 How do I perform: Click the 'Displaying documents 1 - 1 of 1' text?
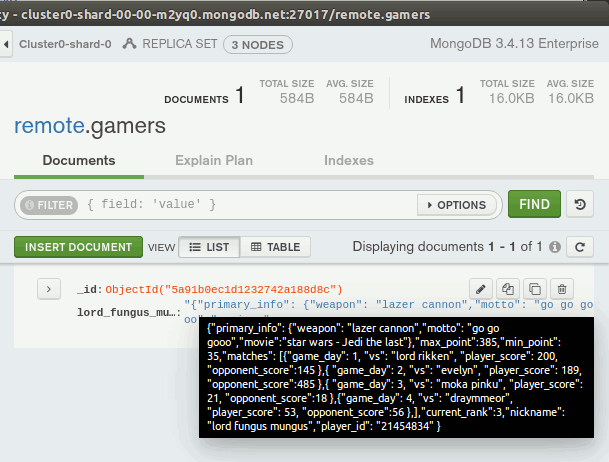coord(447,247)
